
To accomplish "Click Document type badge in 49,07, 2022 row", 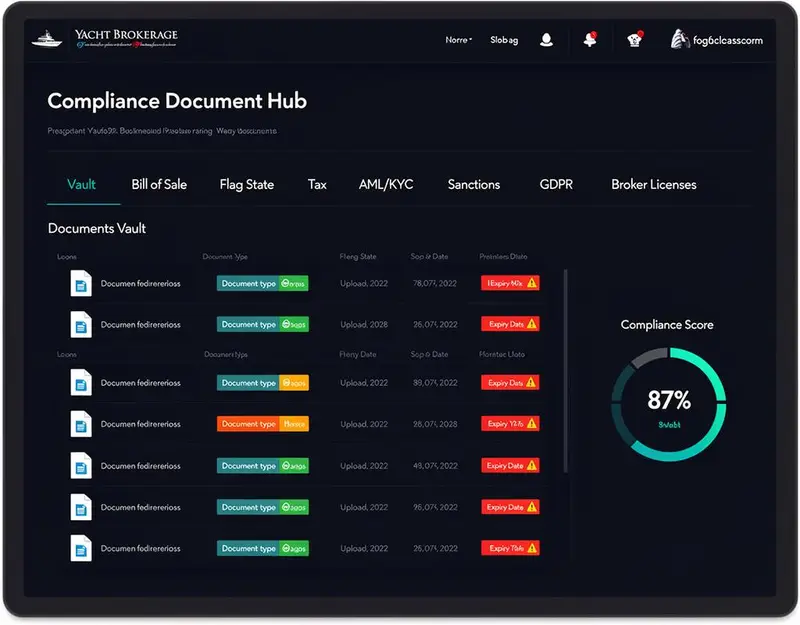I will tap(262, 465).
